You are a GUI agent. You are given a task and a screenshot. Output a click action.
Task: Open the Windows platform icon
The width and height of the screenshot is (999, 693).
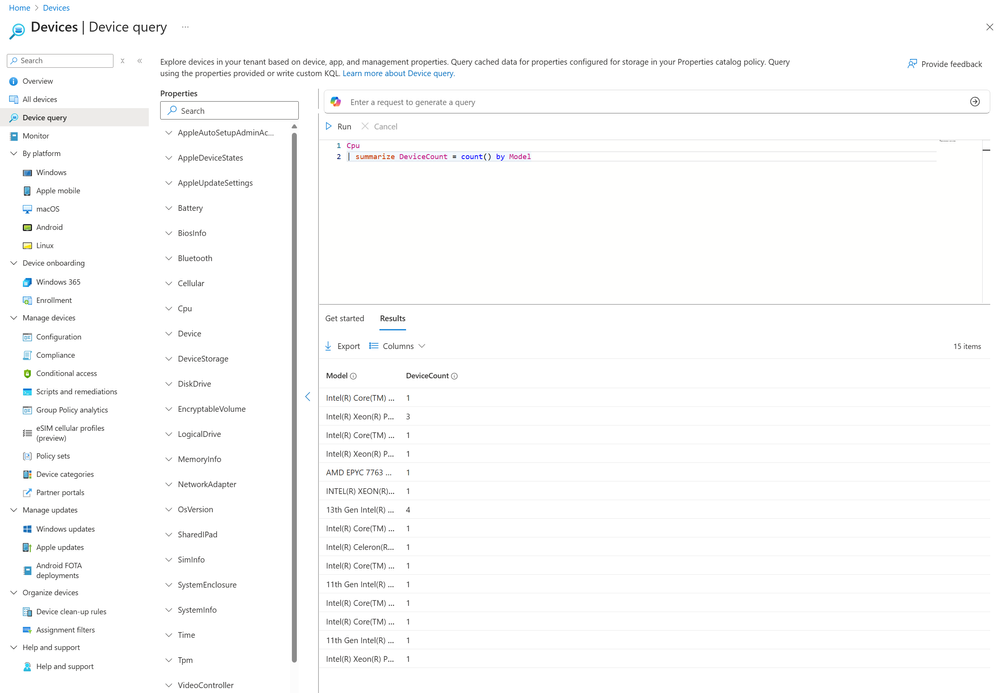[27, 173]
